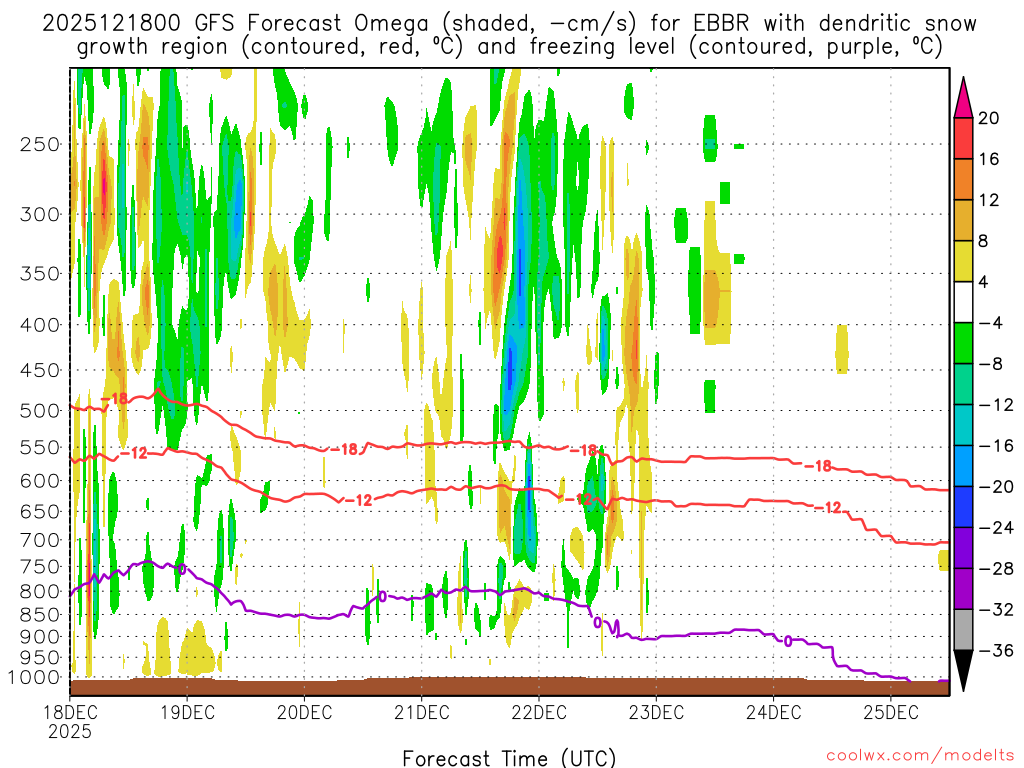Select the cyan -12 to -16 colorbar swatch
The height and width of the screenshot is (768, 1024).
pyautogui.click(x=963, y=425)
